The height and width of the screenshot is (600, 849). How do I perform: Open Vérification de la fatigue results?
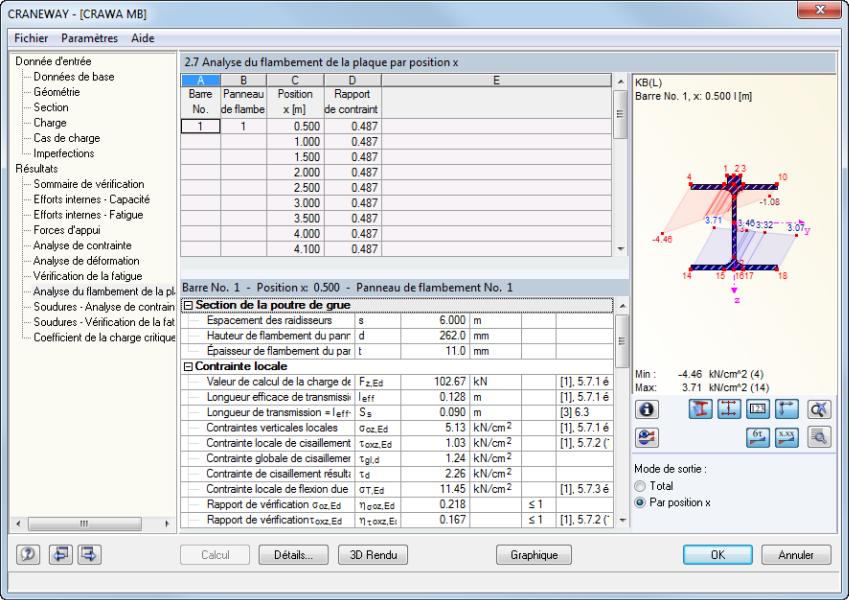coord(88,276)
